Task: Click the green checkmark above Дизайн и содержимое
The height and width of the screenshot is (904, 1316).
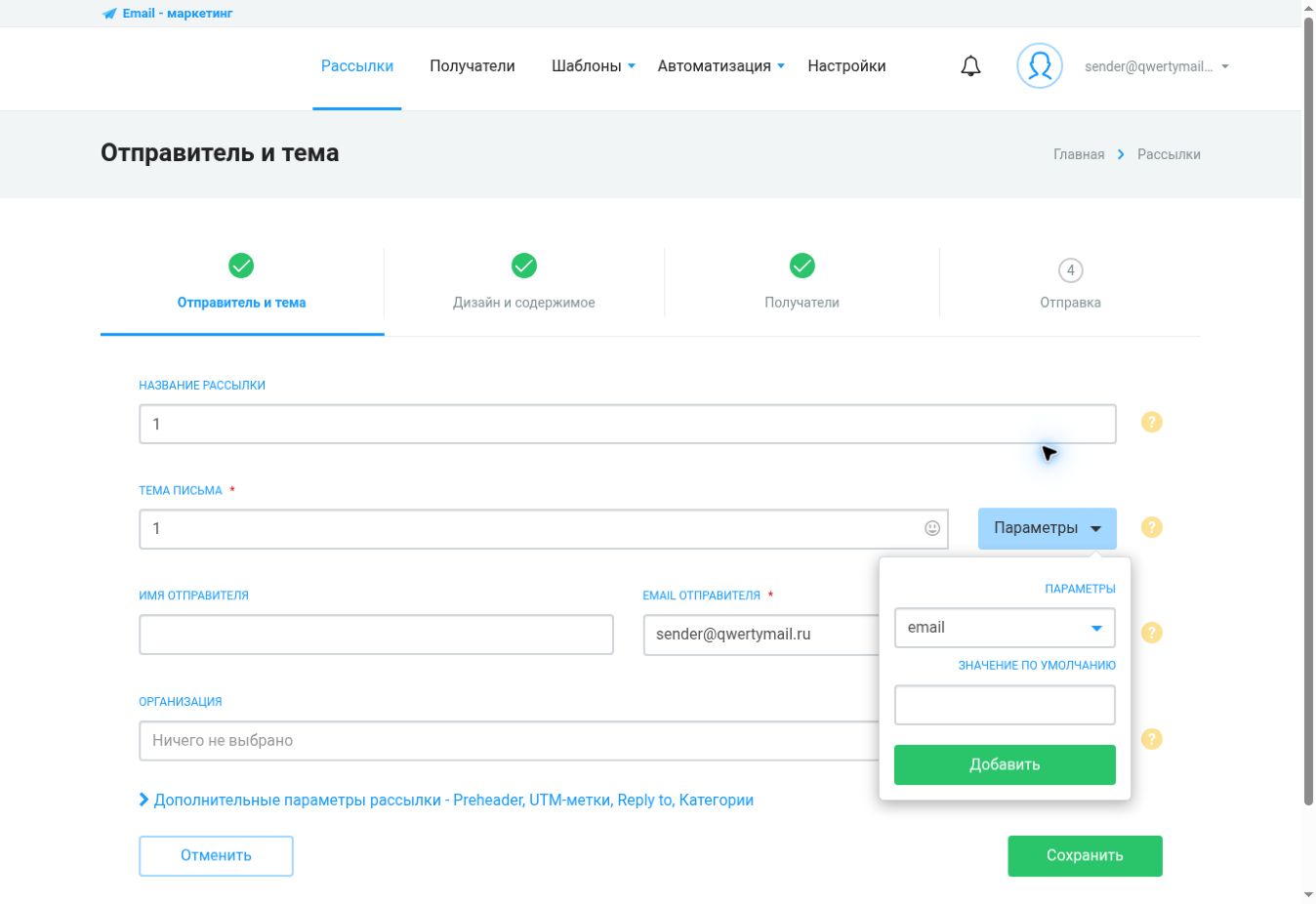Action: (524, 266)
